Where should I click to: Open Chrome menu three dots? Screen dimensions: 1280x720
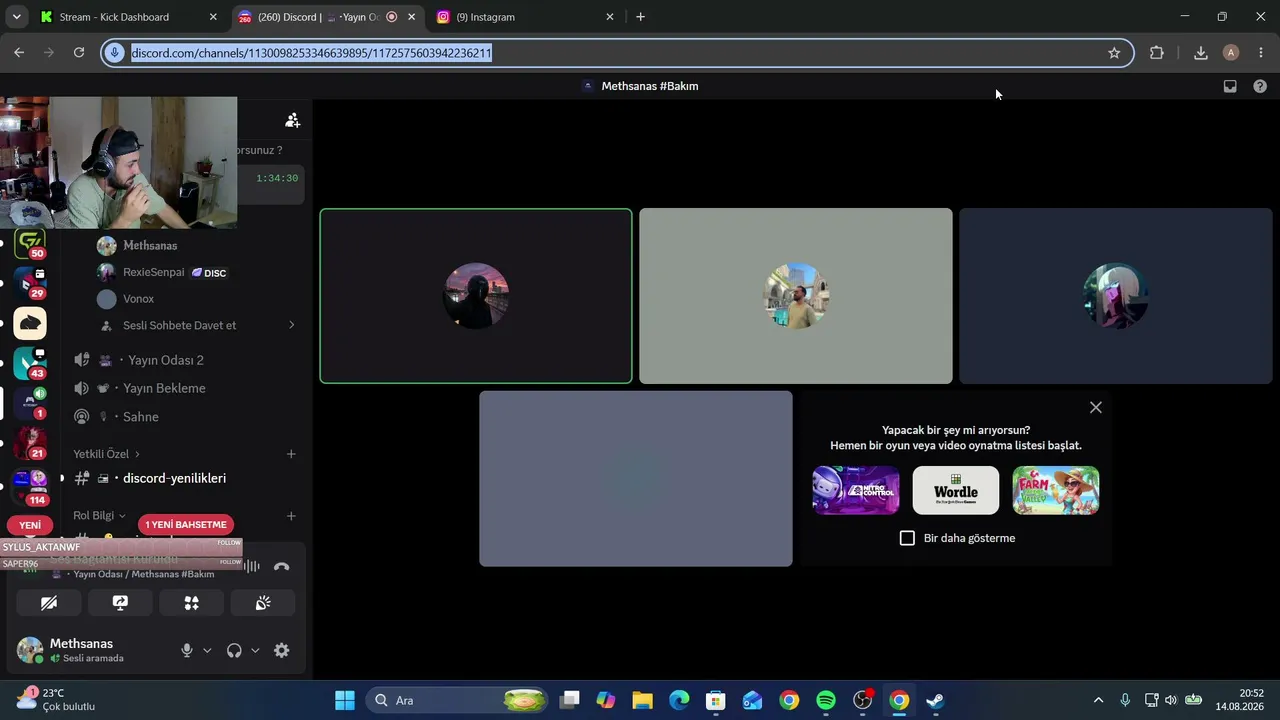click(1261, 53)
